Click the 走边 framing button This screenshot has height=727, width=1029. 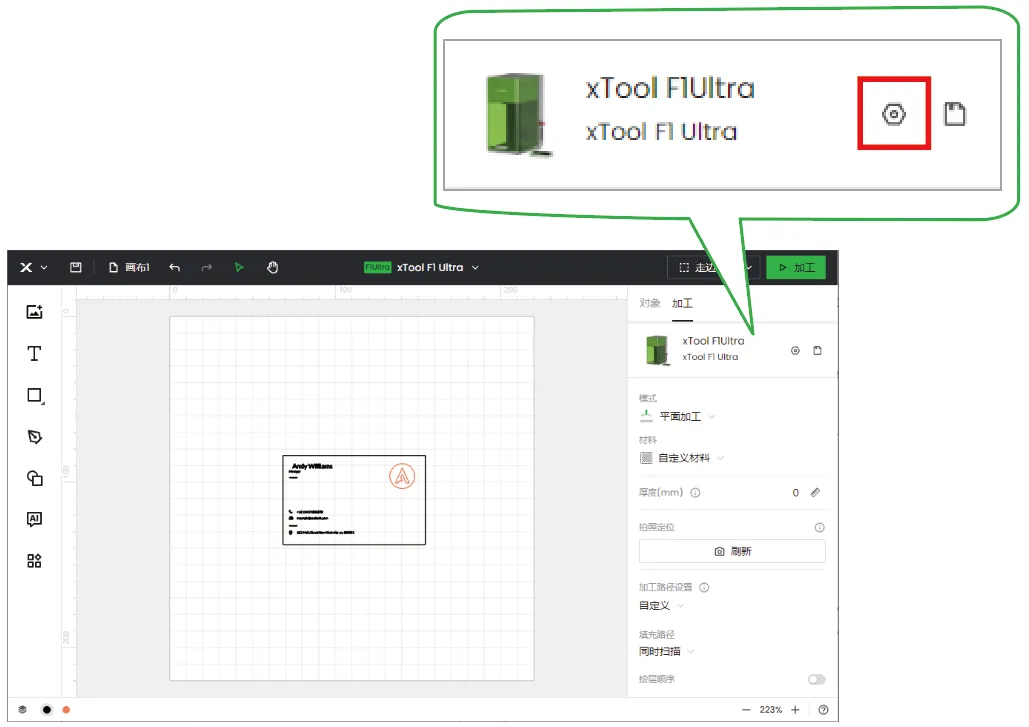click(700, 267)
